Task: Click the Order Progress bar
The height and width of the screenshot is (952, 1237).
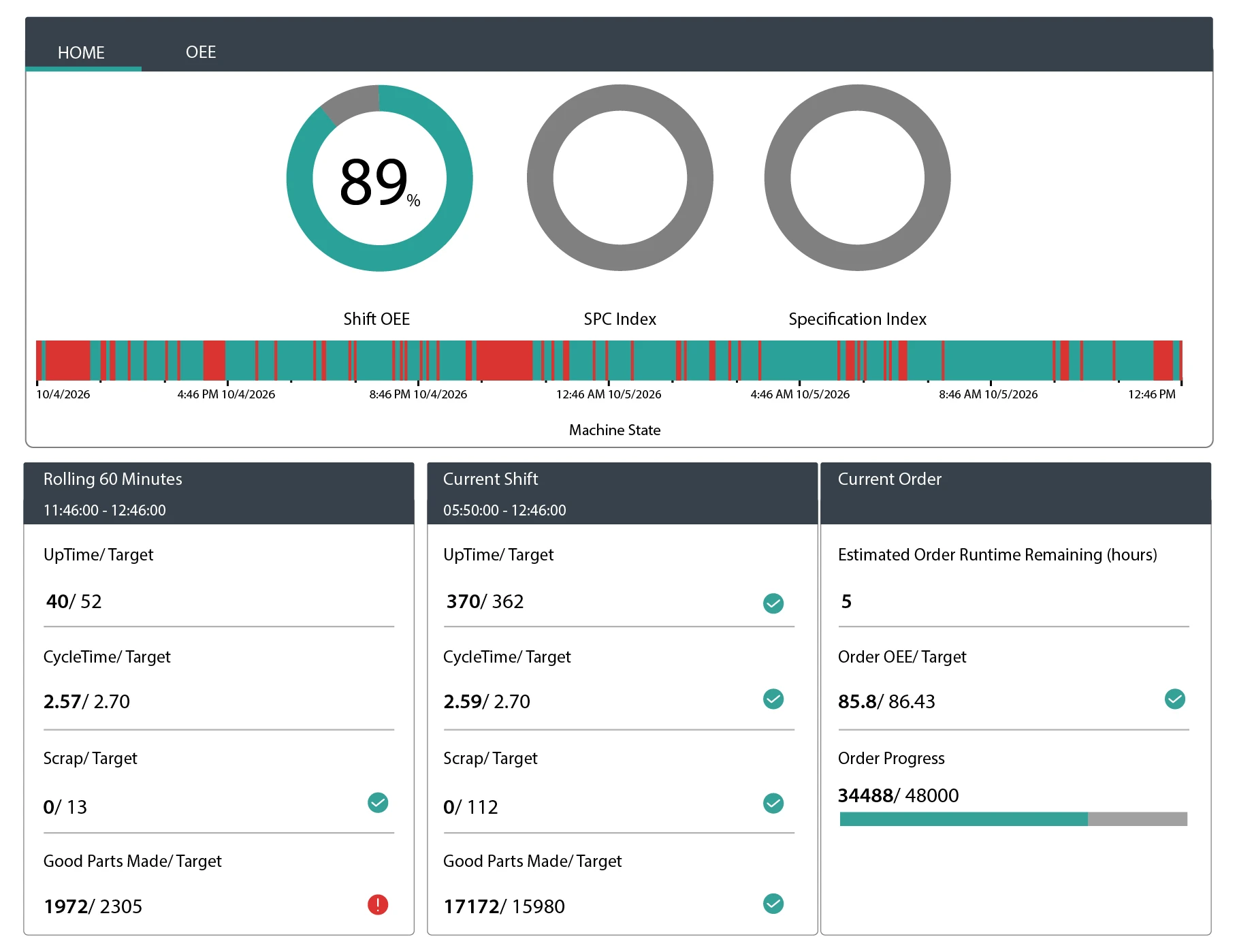Action: coord(1013,819)
